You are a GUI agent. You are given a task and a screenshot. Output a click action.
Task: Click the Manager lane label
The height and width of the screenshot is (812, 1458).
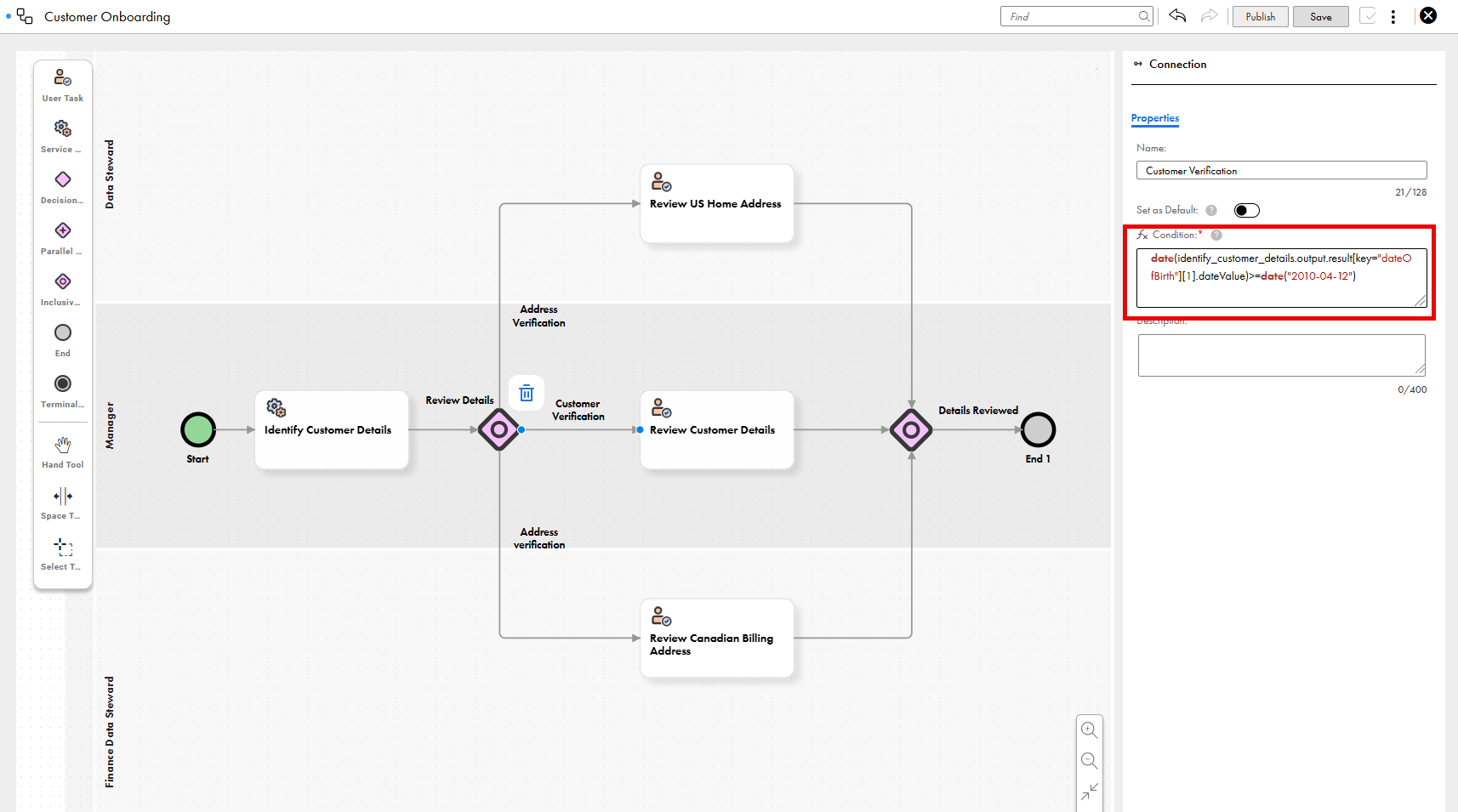(110, 425)
